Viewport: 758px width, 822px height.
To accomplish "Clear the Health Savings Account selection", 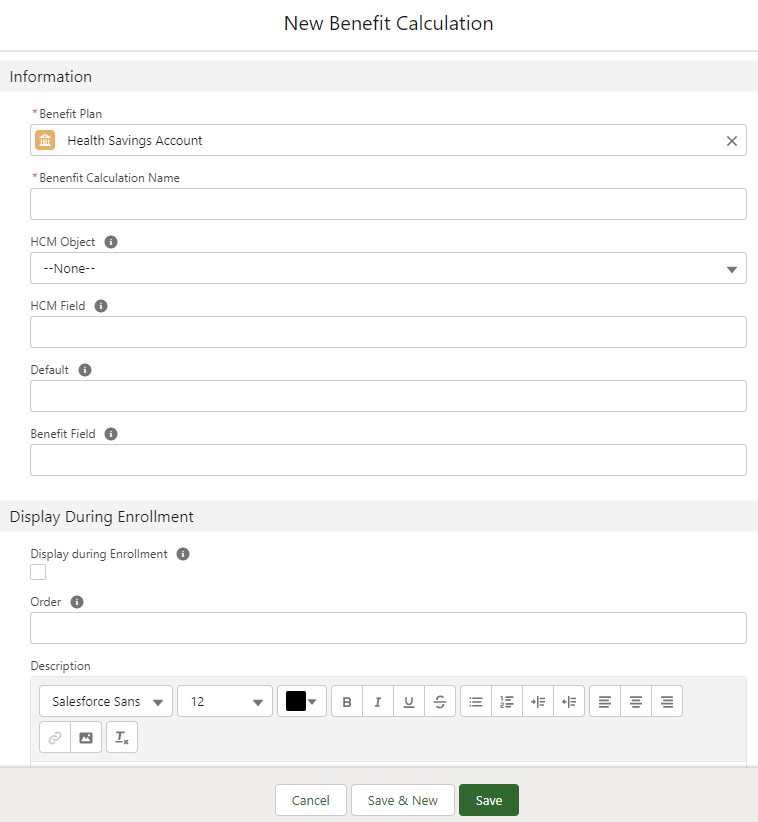I will pyautogui.click(x=731, y=141).
